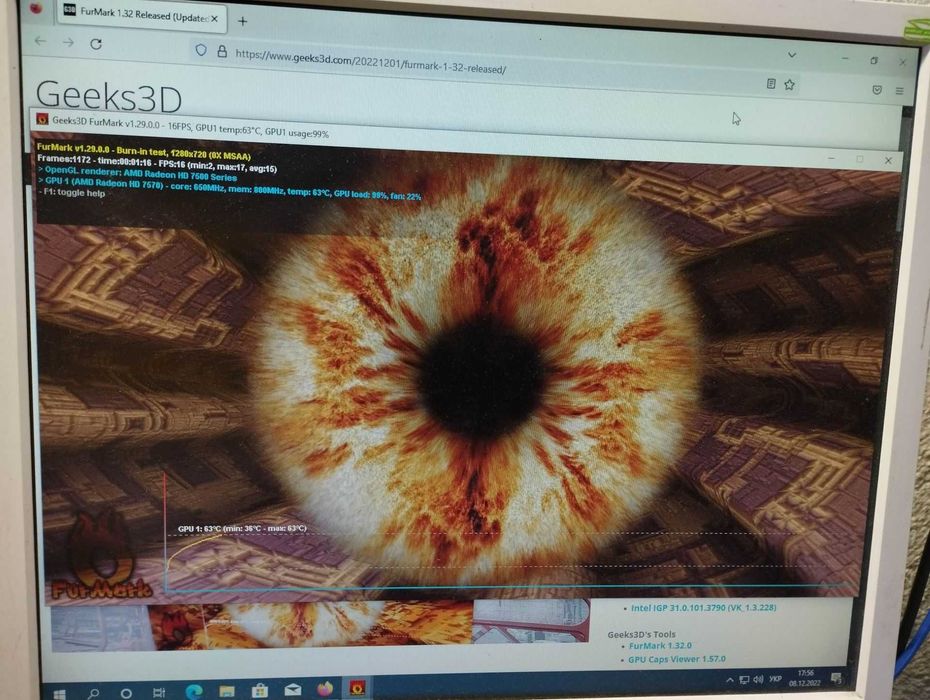This screenshot has width=930, height=700.
Task: Open the taskbar clock and calendar
Action: click(x=805, y=678)
